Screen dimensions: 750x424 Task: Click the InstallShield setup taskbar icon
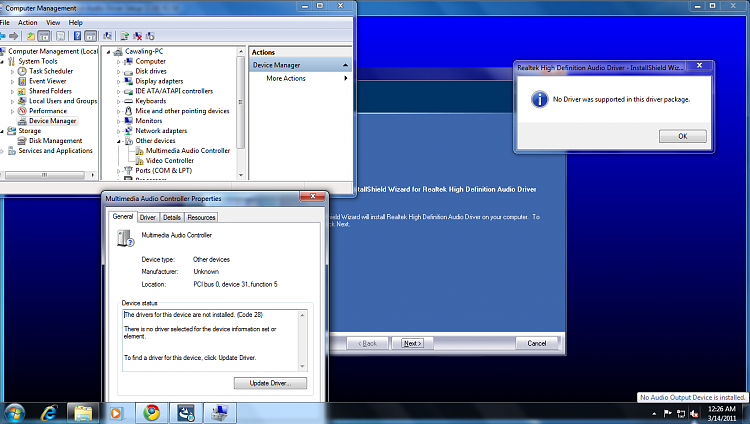(x=186, y=413)
